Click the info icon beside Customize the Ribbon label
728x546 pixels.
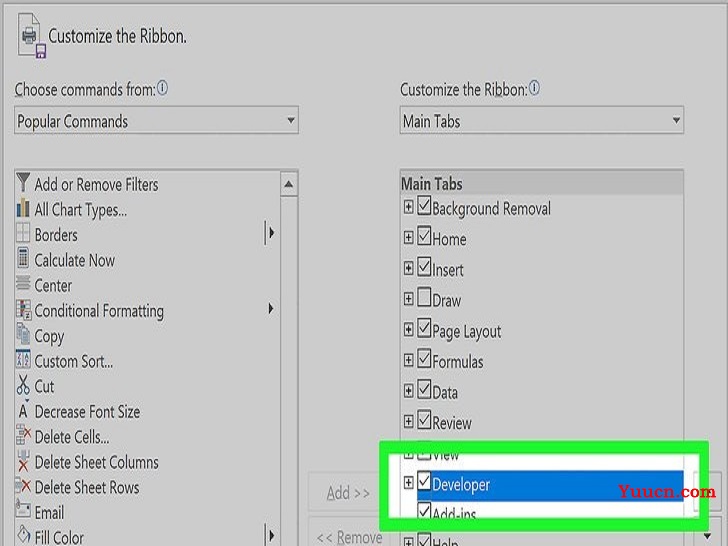pos(534,88)
